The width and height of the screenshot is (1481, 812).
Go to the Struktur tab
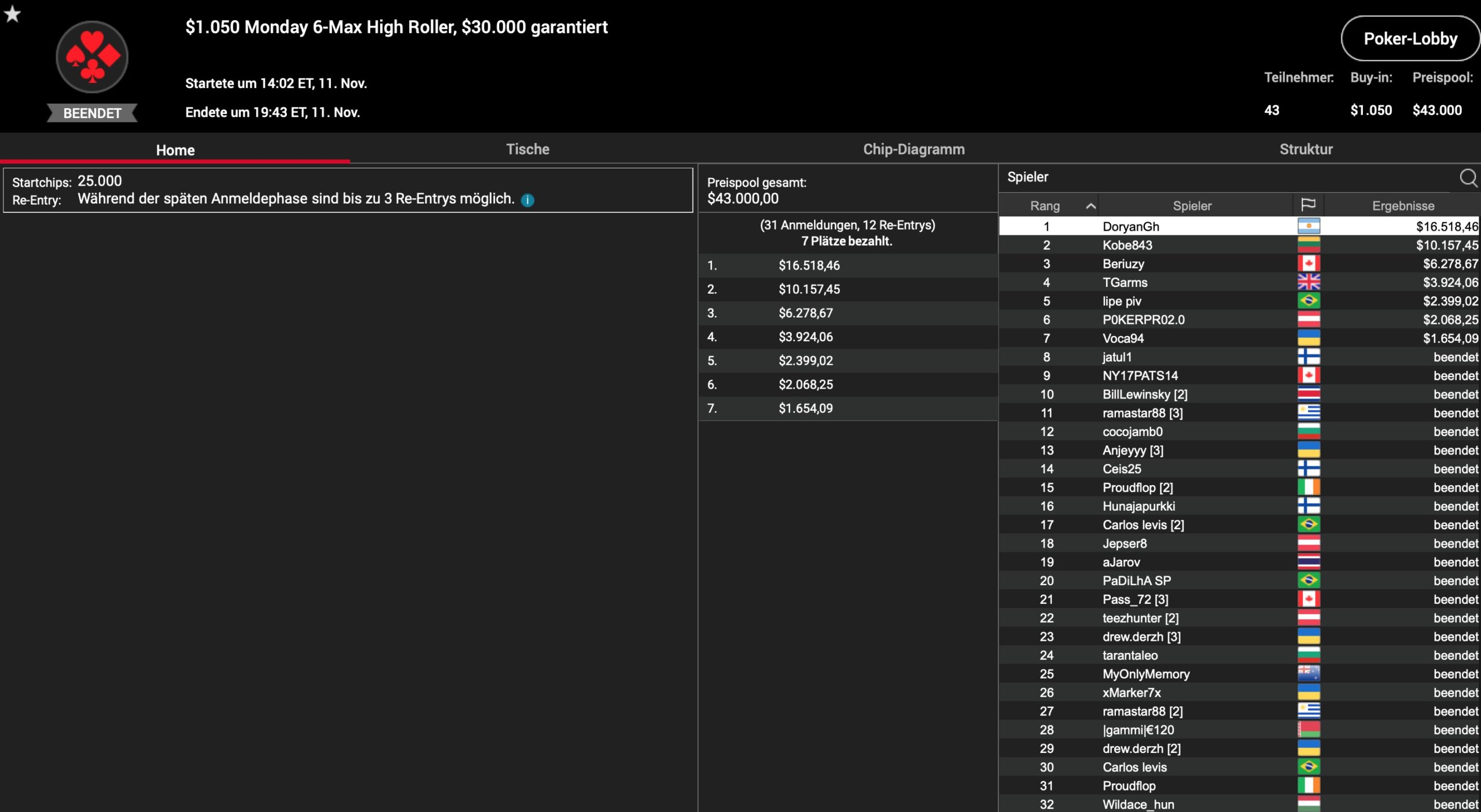click(1306, 149)
